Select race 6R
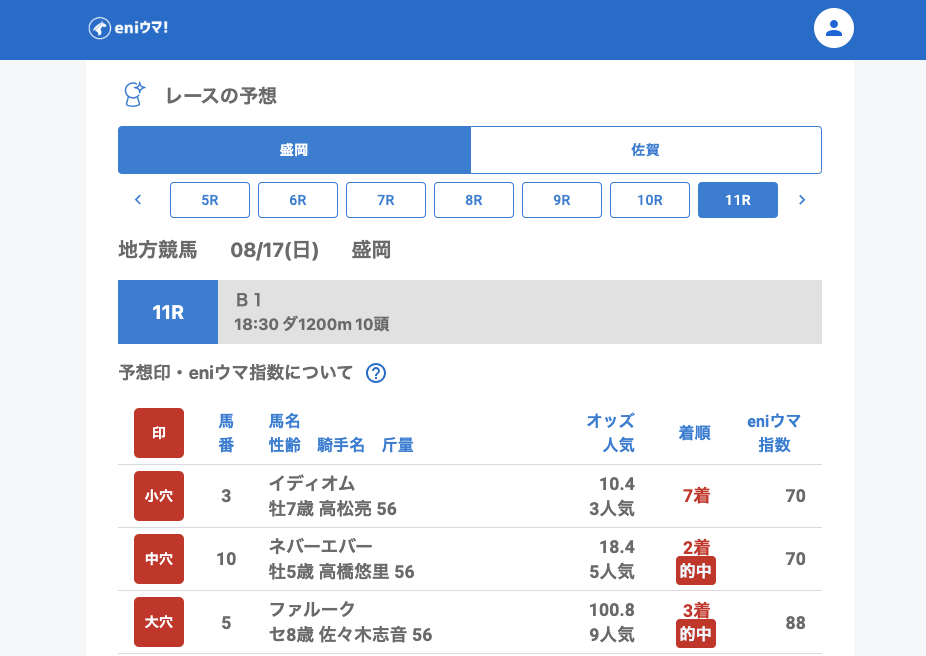926x656 pixels. [x=298, y=200]
